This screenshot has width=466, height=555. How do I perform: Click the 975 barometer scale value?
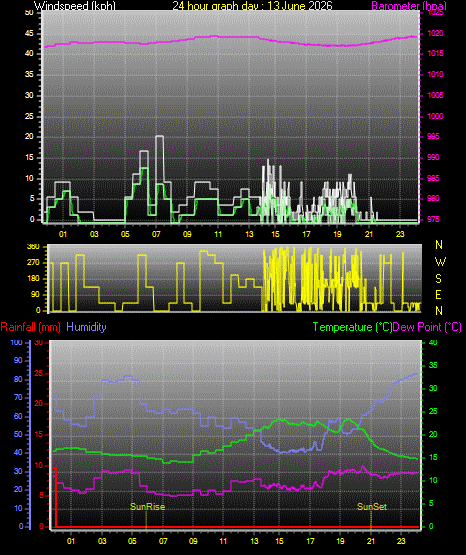(x=433, y=219)
